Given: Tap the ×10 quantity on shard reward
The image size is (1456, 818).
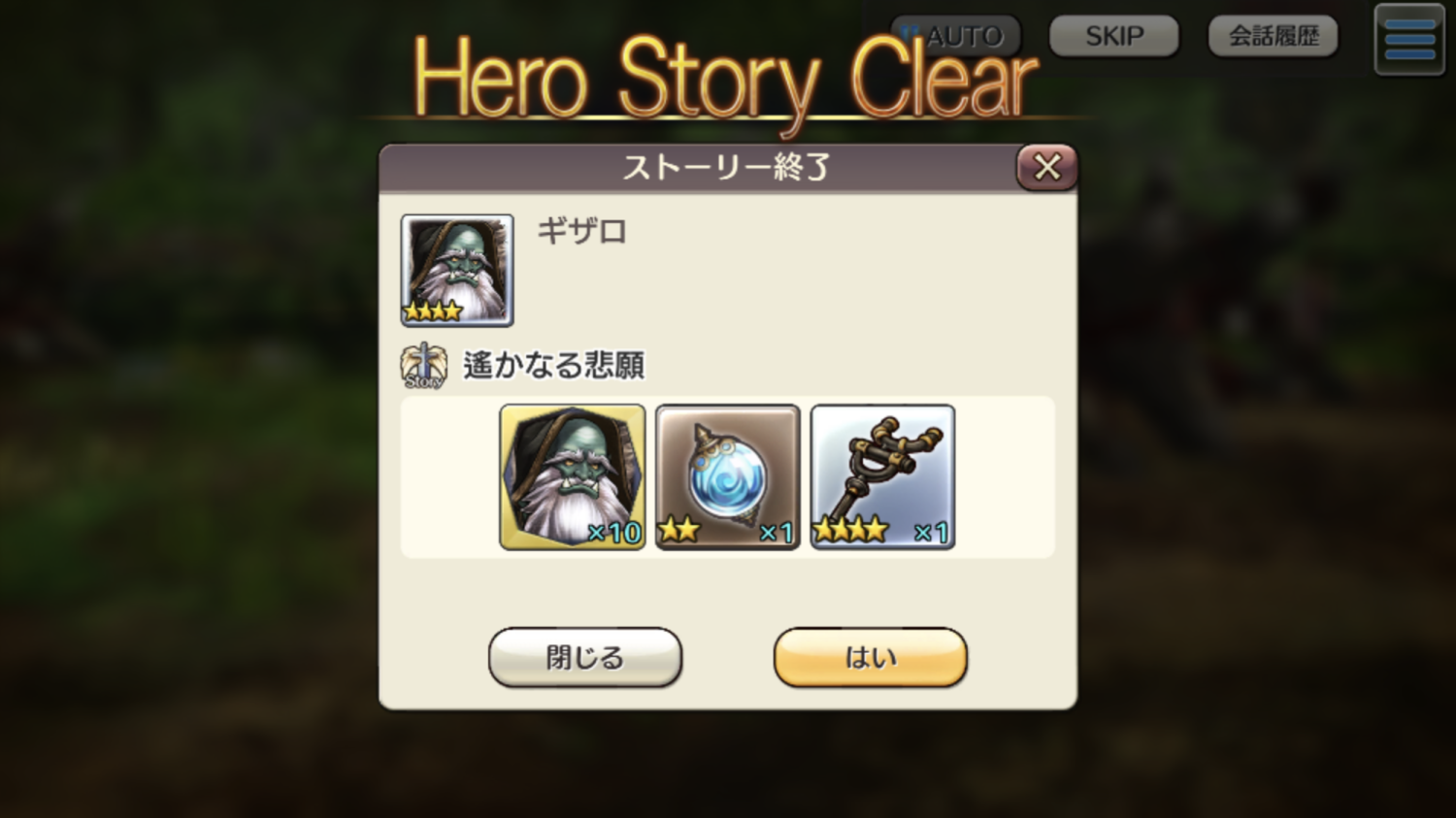Looking at the screenshot, I should click(614, 533).
